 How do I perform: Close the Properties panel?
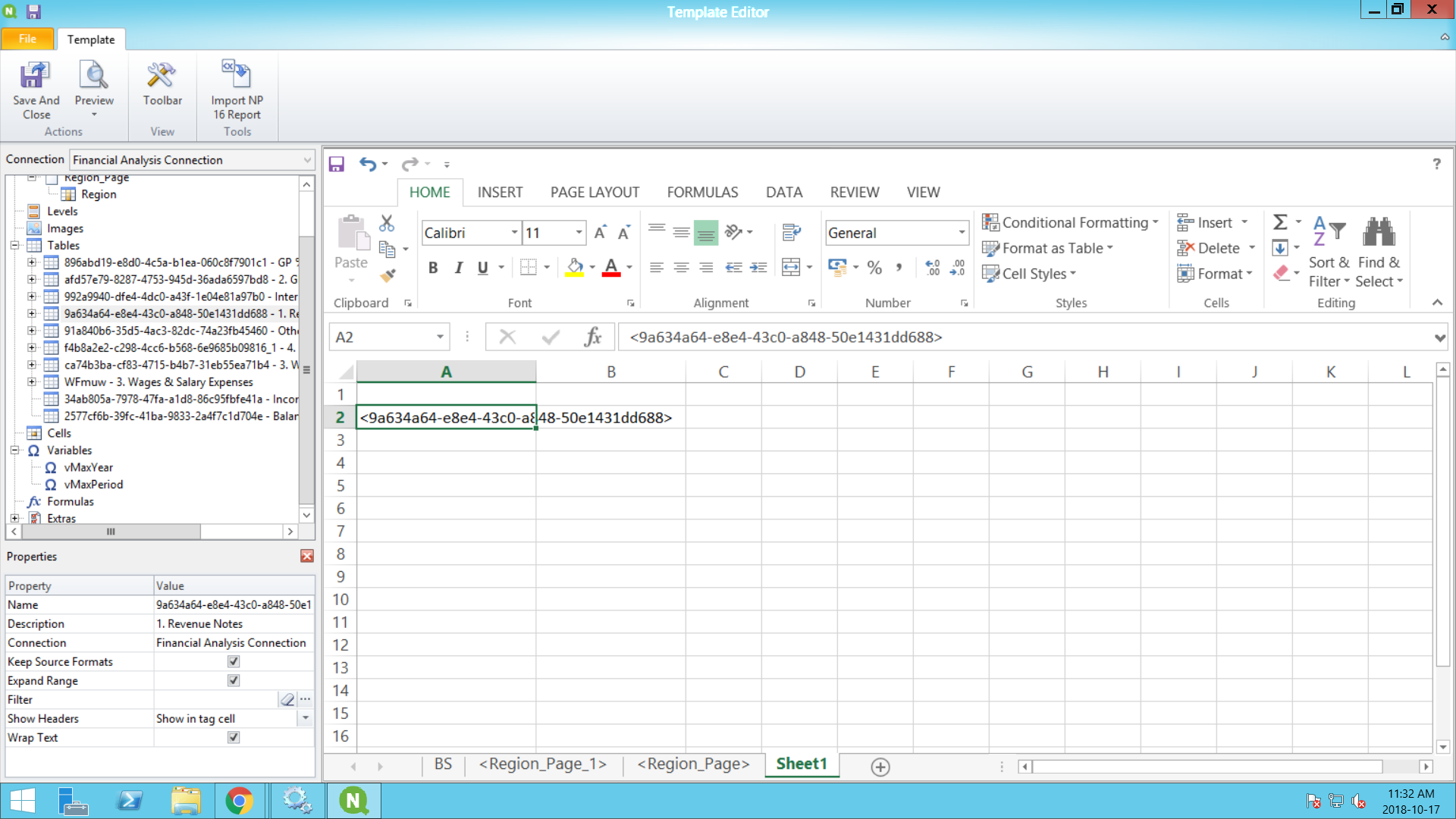pyautogui.click(x=307, y=556)
